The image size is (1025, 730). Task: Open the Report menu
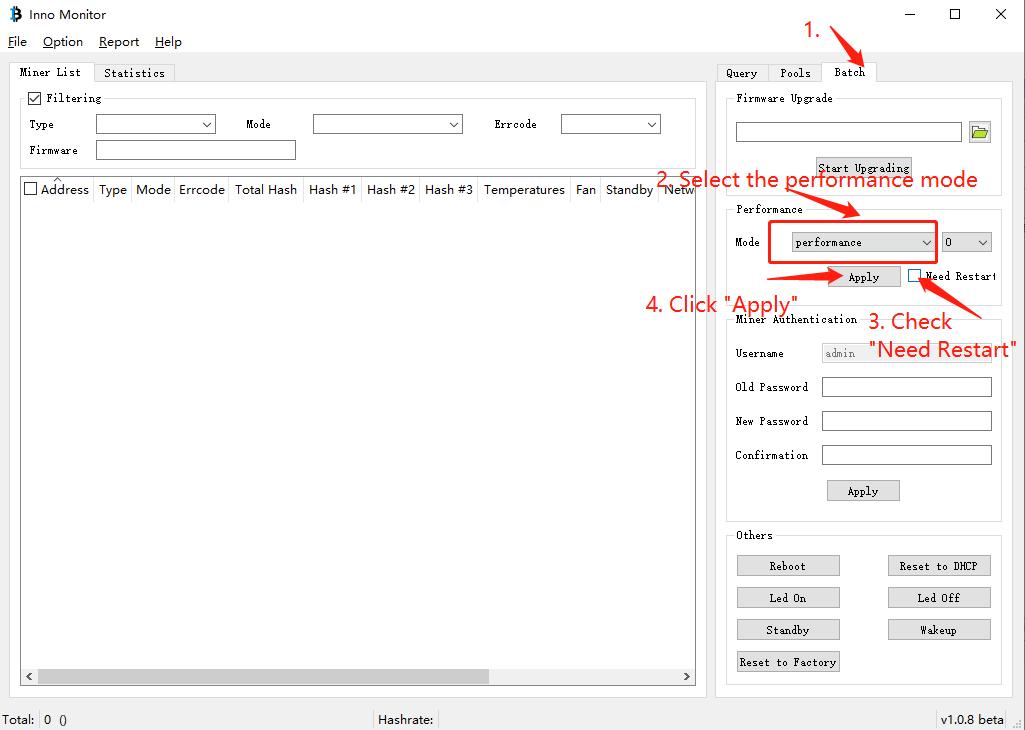(x=119, y=42)
